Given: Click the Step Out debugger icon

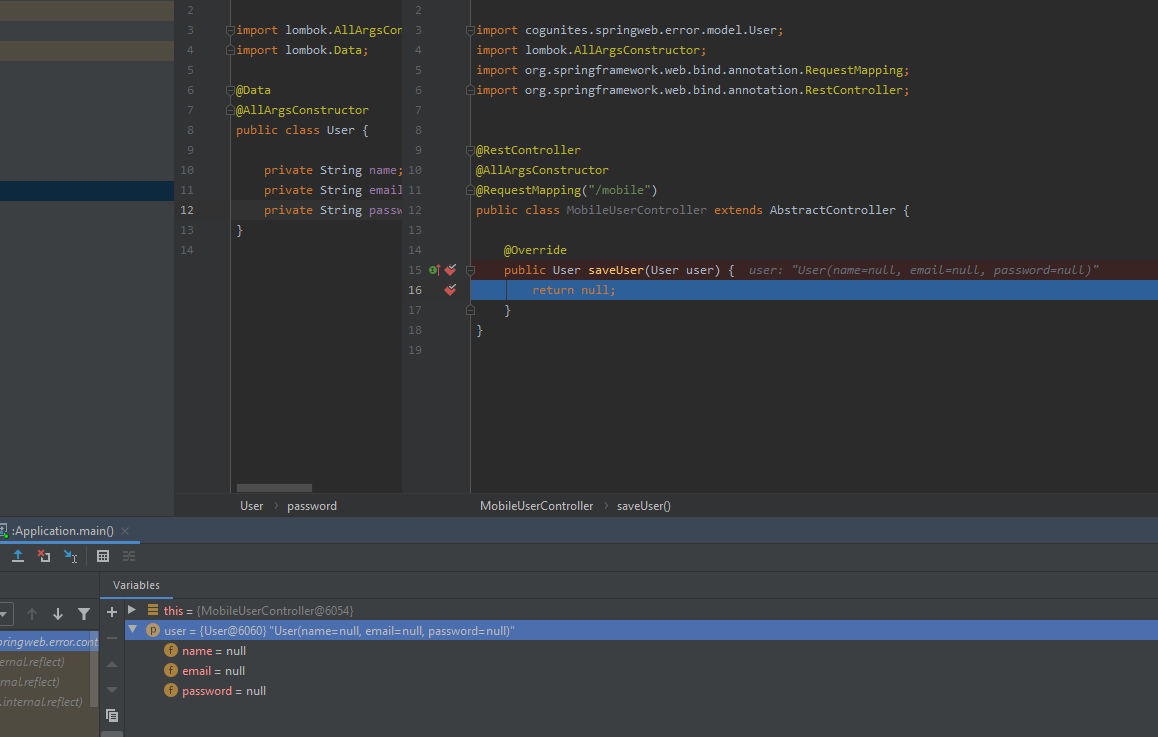Looking at the screenshot, I should [x=18, y=556].
